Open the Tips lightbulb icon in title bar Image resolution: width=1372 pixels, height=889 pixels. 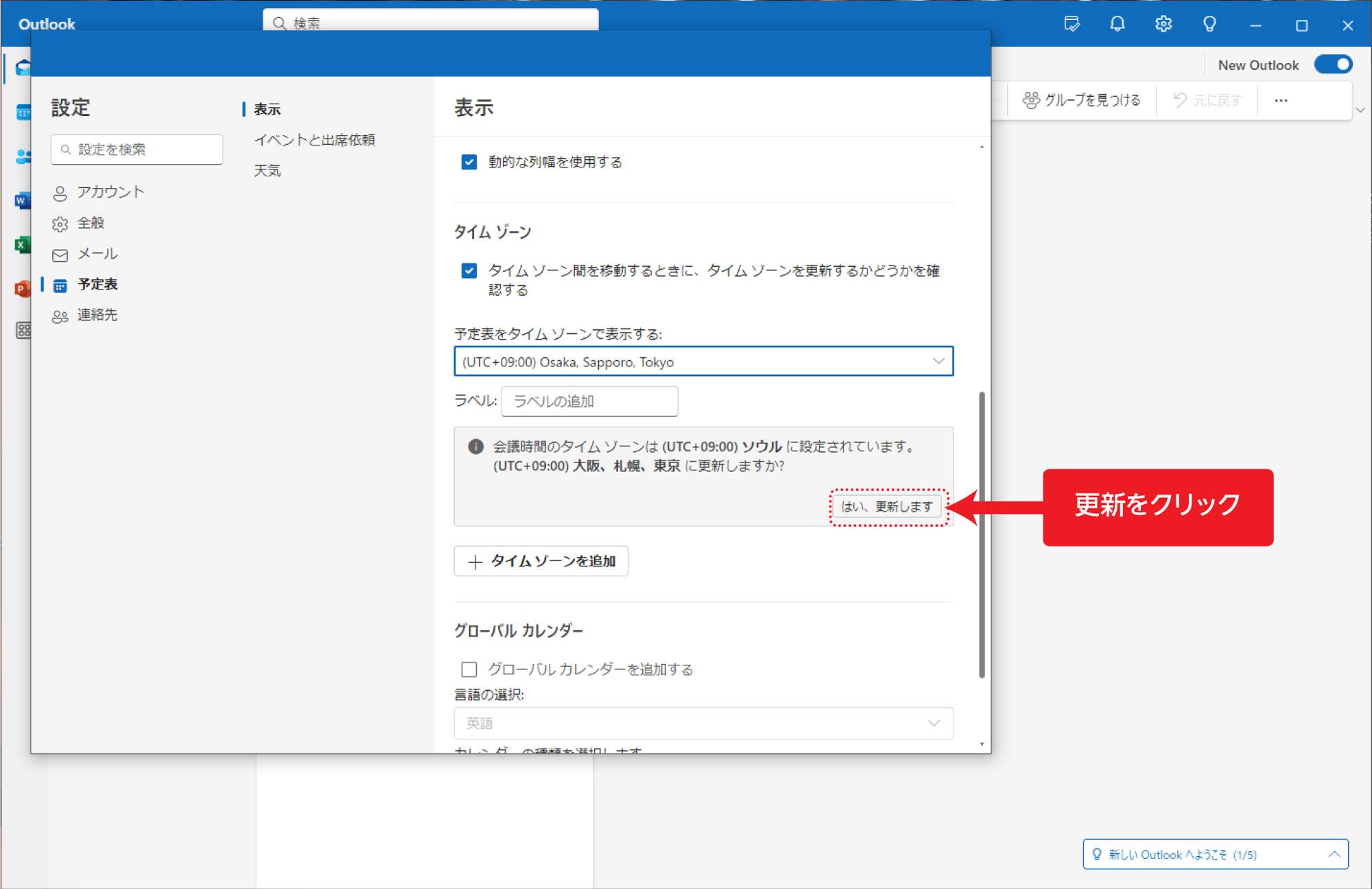click(1209, 24)
